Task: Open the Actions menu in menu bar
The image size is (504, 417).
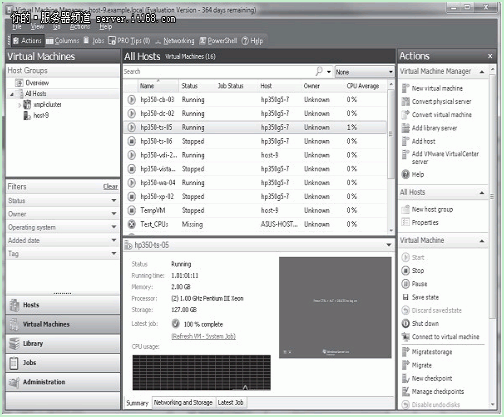Action: click(80, 26)
